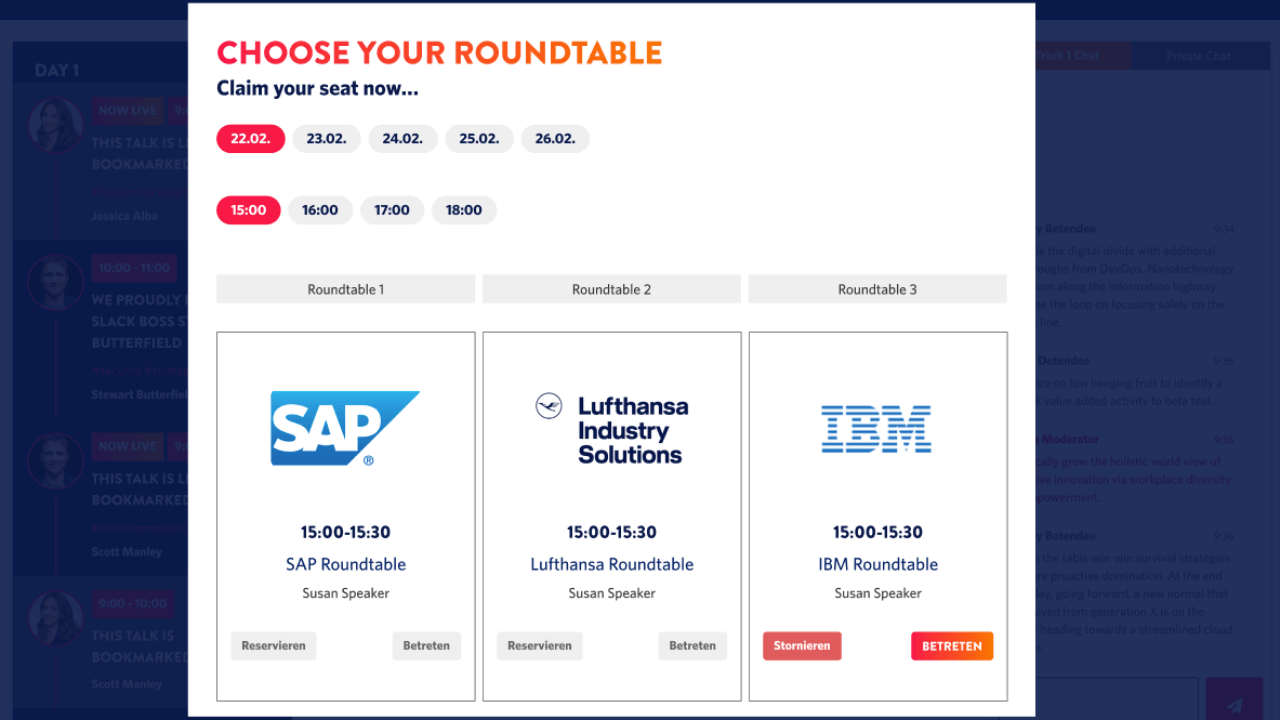The height and width of the screenshot is (720, 1280).
Task: Select the 15:00 time slot
Action: [248, 210]
